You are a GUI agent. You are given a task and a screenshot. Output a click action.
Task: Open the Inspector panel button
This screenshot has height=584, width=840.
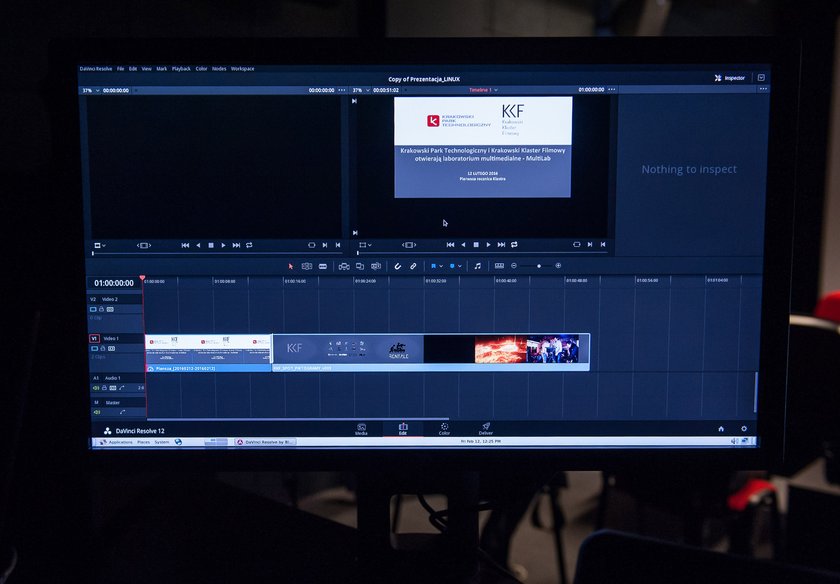730,78
